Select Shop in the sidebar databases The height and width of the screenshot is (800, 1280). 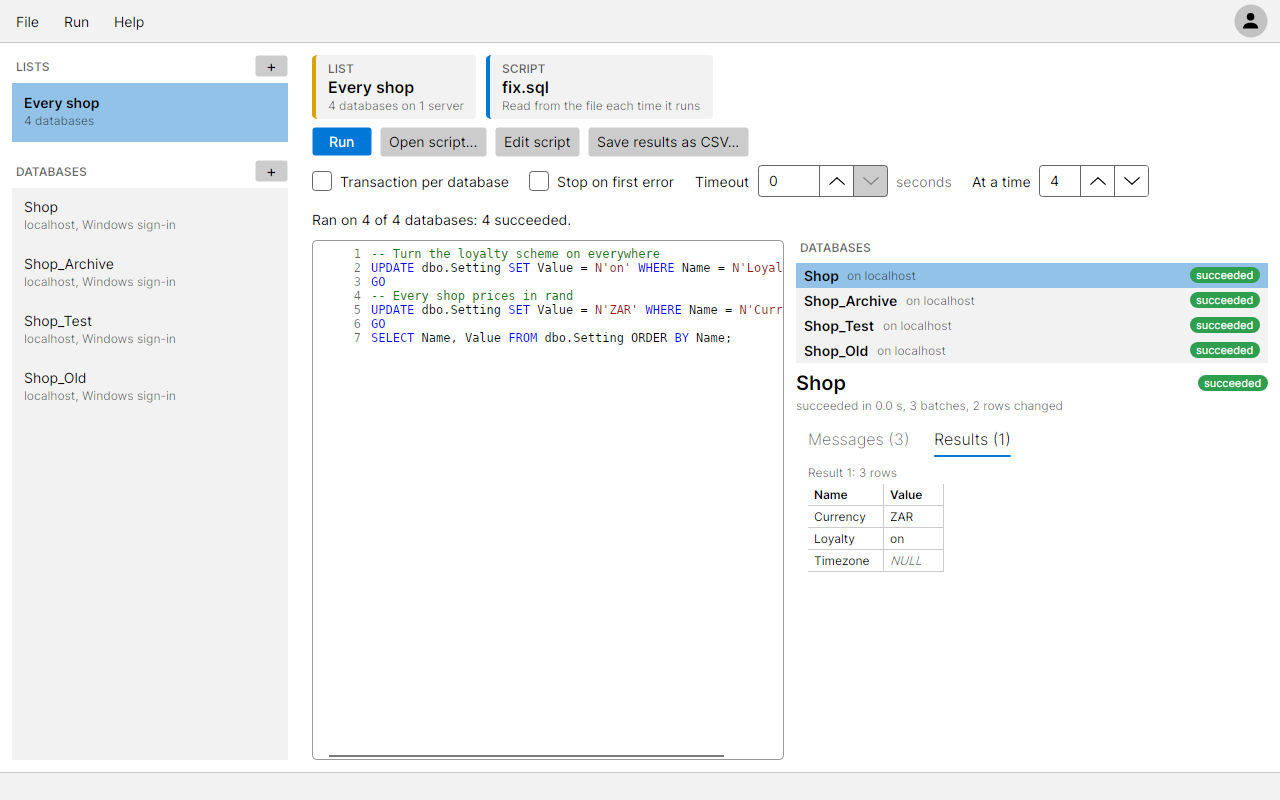[150, 215]
